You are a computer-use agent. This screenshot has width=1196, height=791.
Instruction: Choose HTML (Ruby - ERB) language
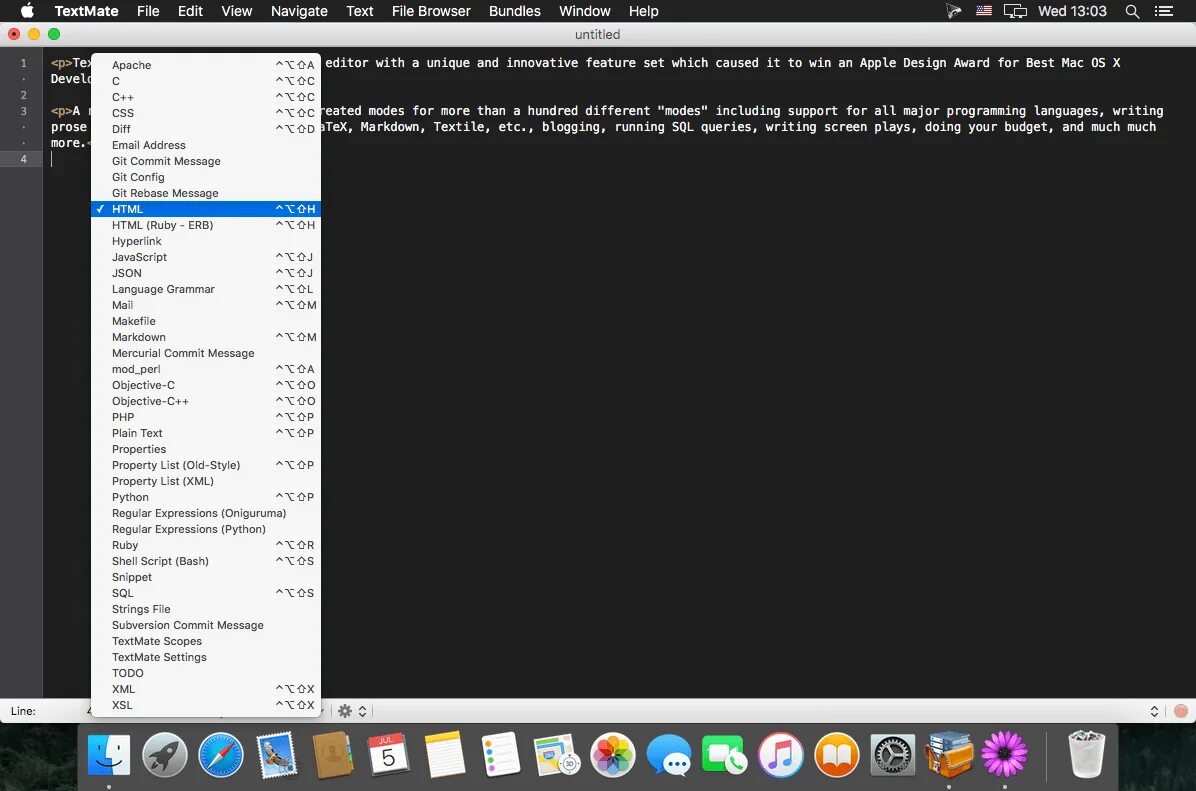206,225
